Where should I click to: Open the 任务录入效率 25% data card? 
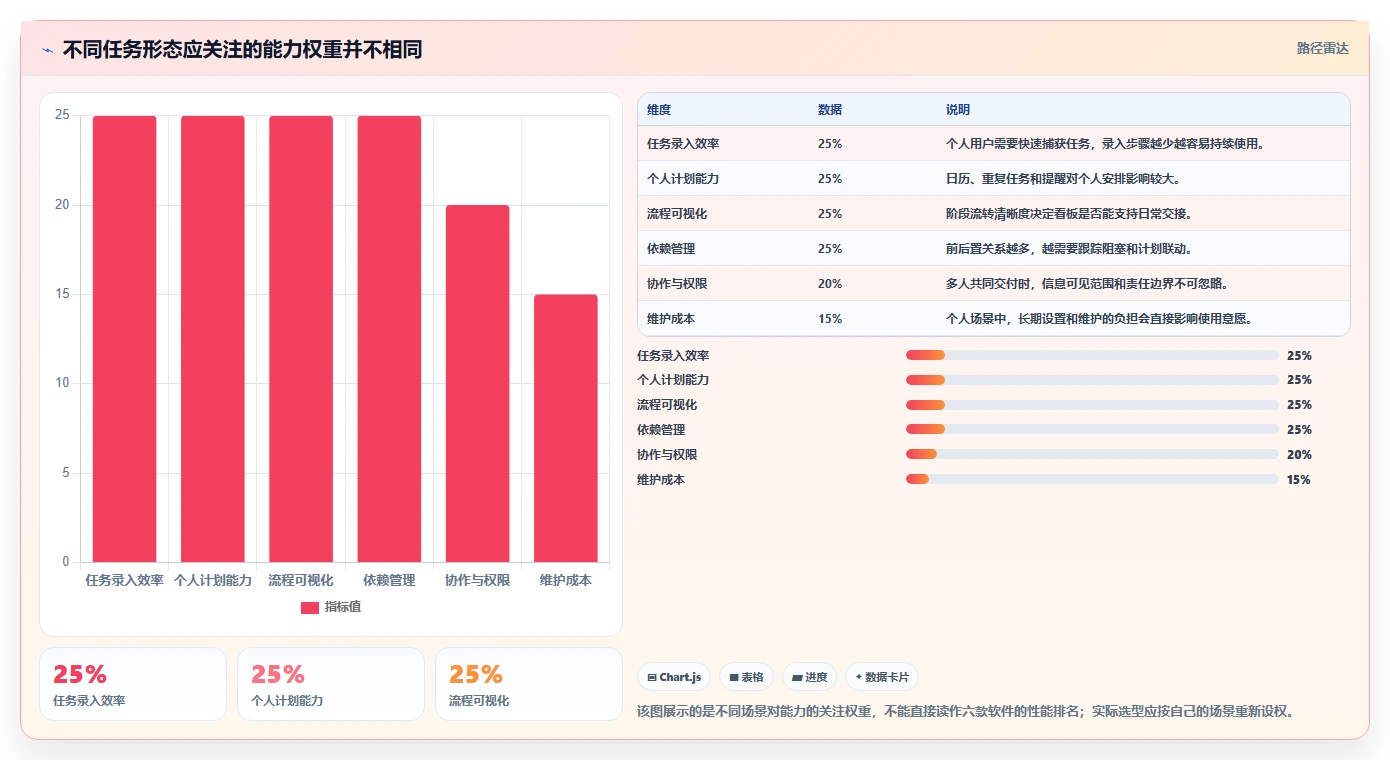point(133,684)
